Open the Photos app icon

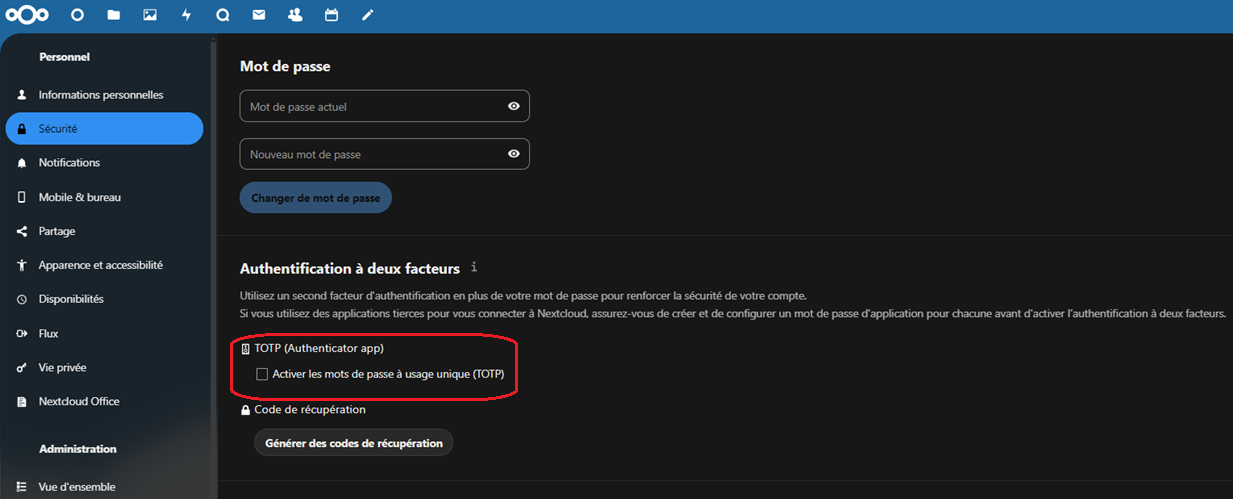(x=150, y=15)
